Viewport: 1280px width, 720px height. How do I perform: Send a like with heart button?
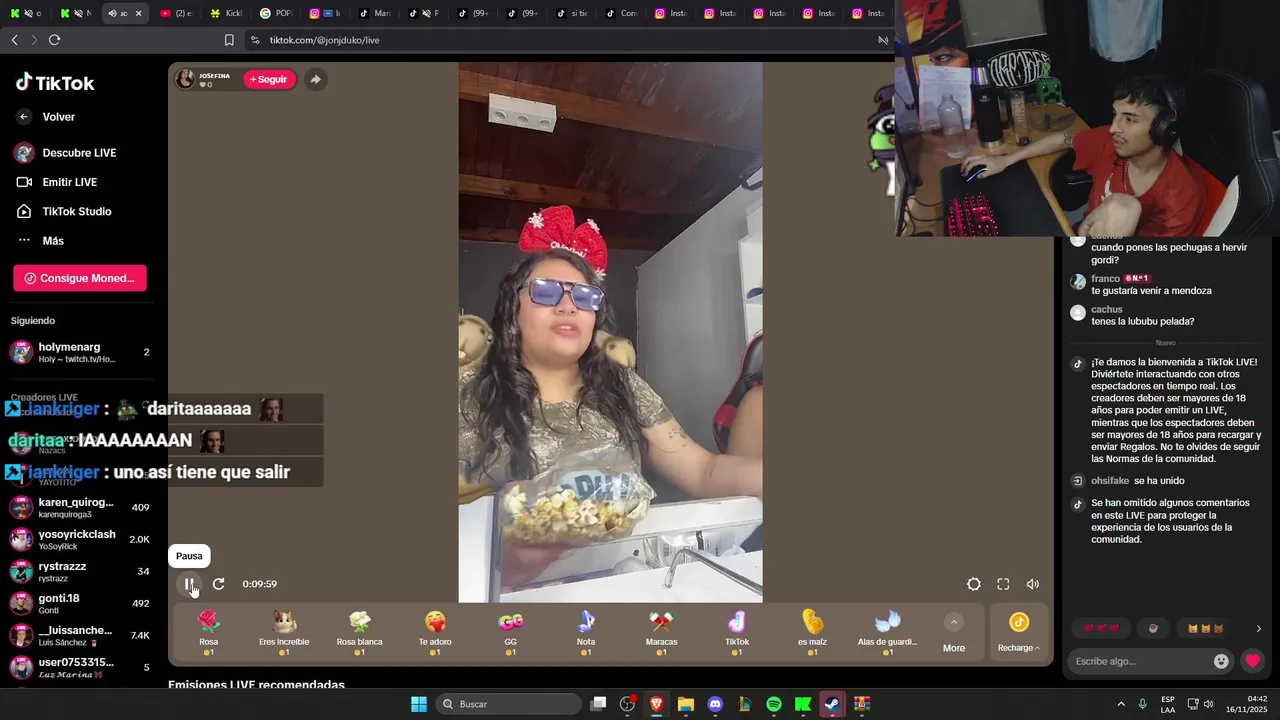pyautogui.click(x=1252, y=661)
